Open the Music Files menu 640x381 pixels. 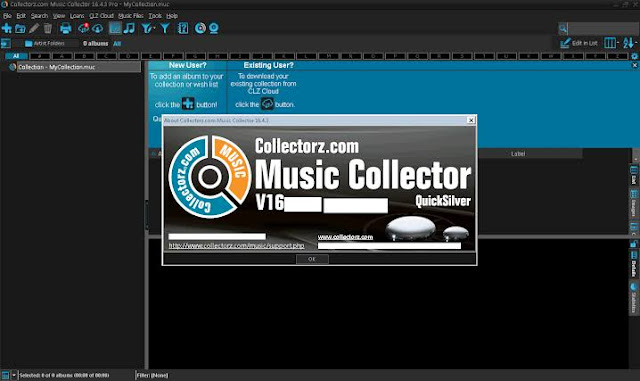point(131,16)
